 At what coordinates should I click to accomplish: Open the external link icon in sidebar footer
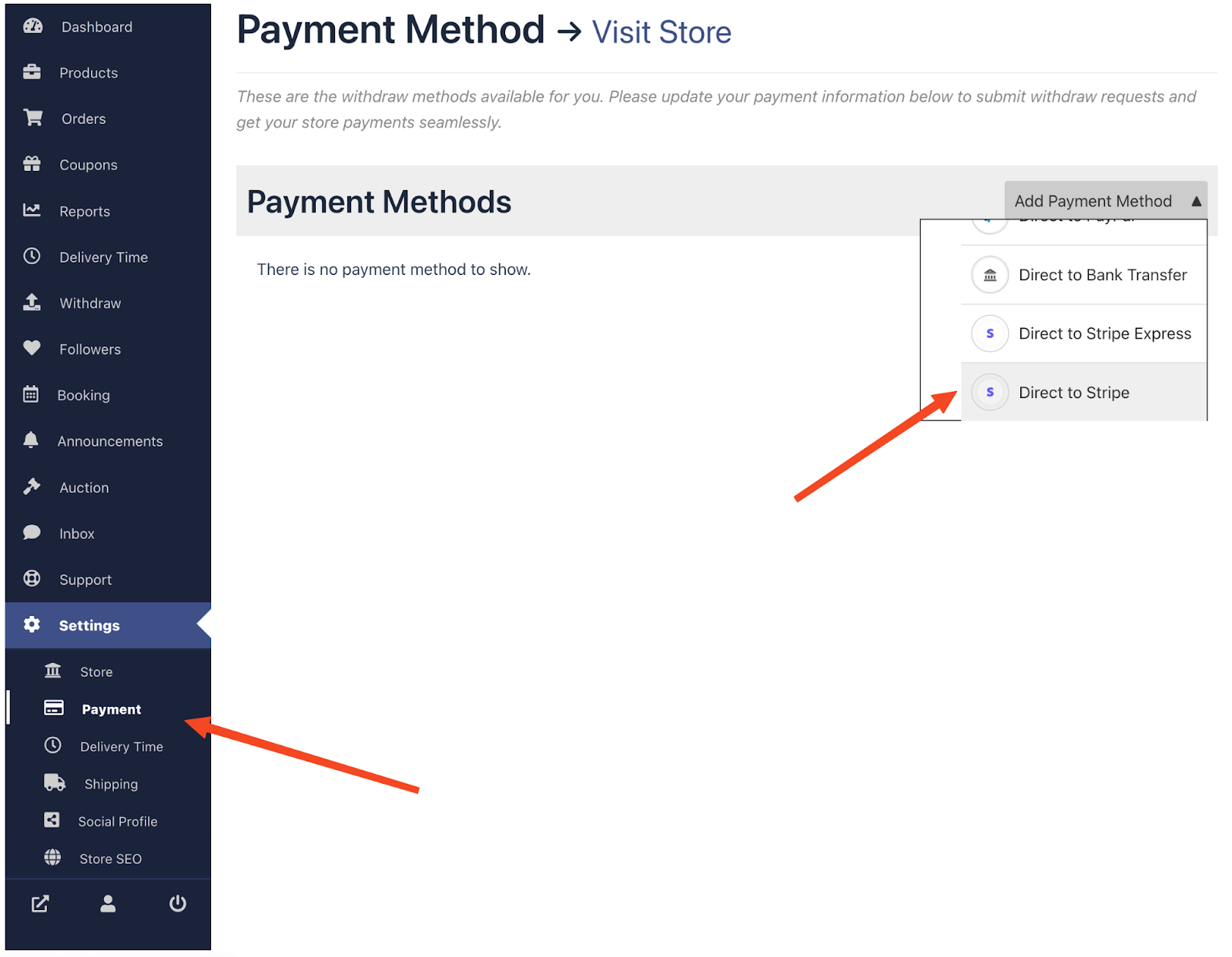pos(40,903)
